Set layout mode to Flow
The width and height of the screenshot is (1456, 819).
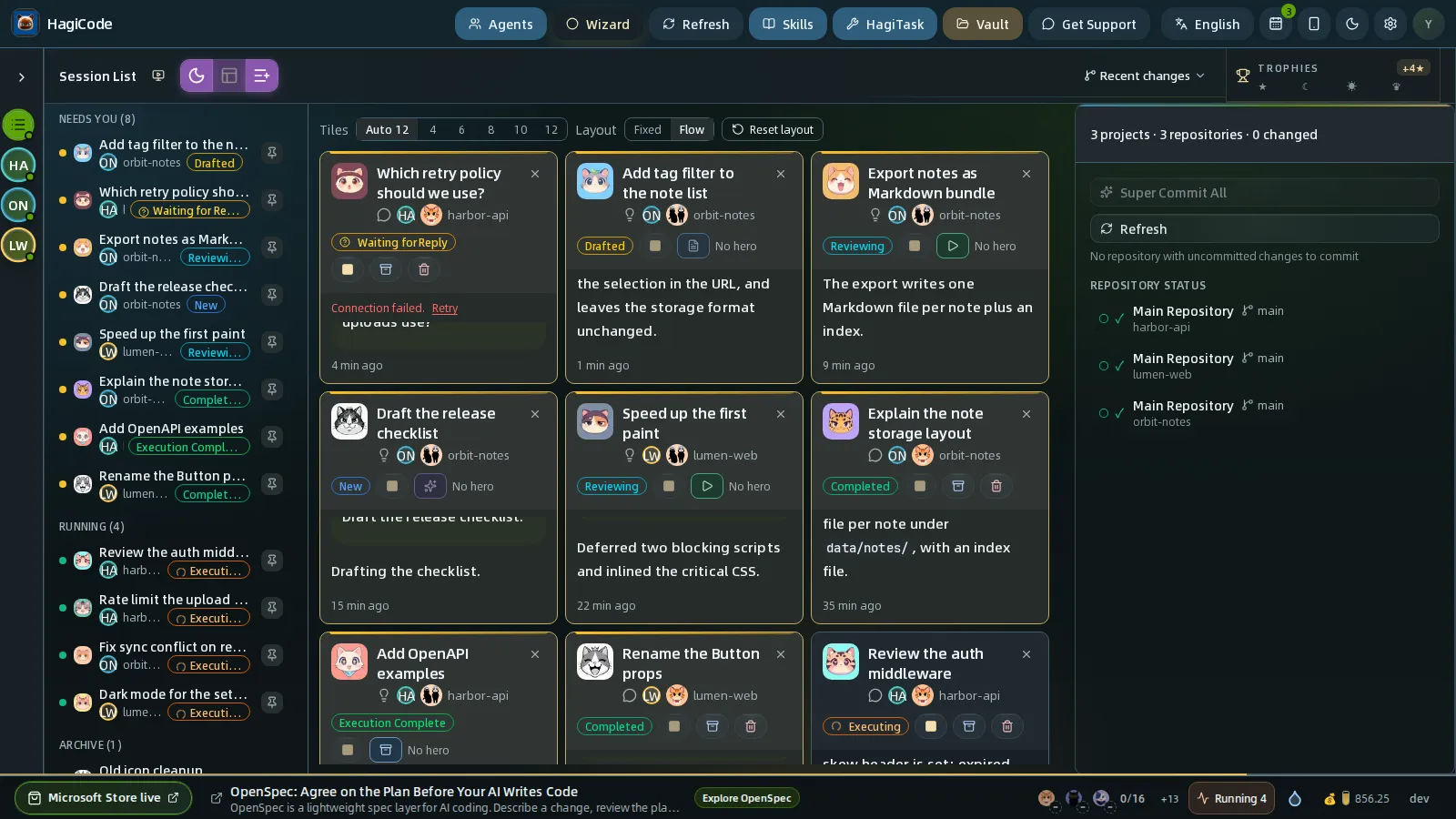pos(692,129)
